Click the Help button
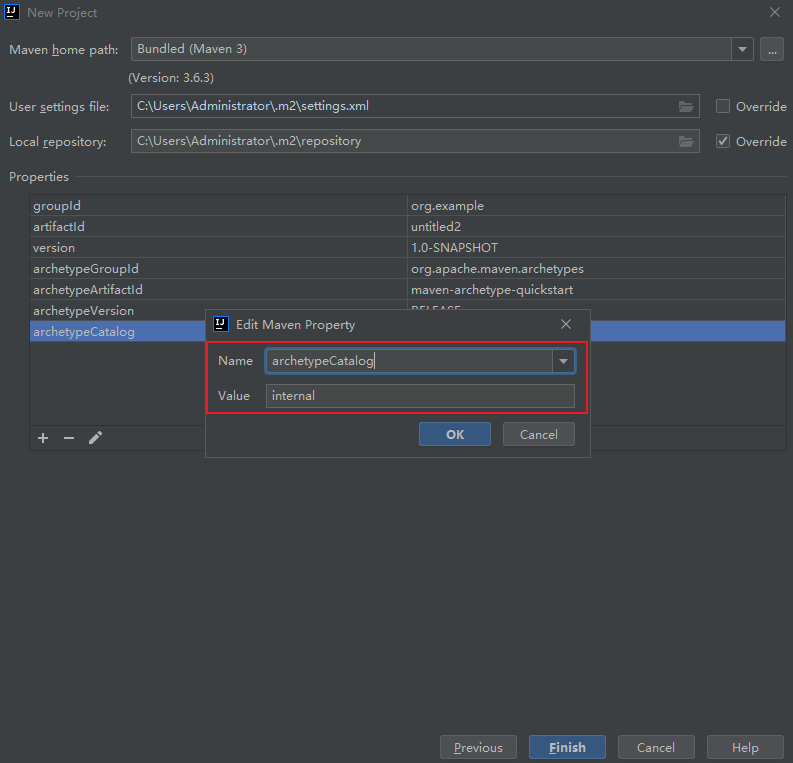Image resolution: width=793 pixels, height=763 pixels. [745, 747]
